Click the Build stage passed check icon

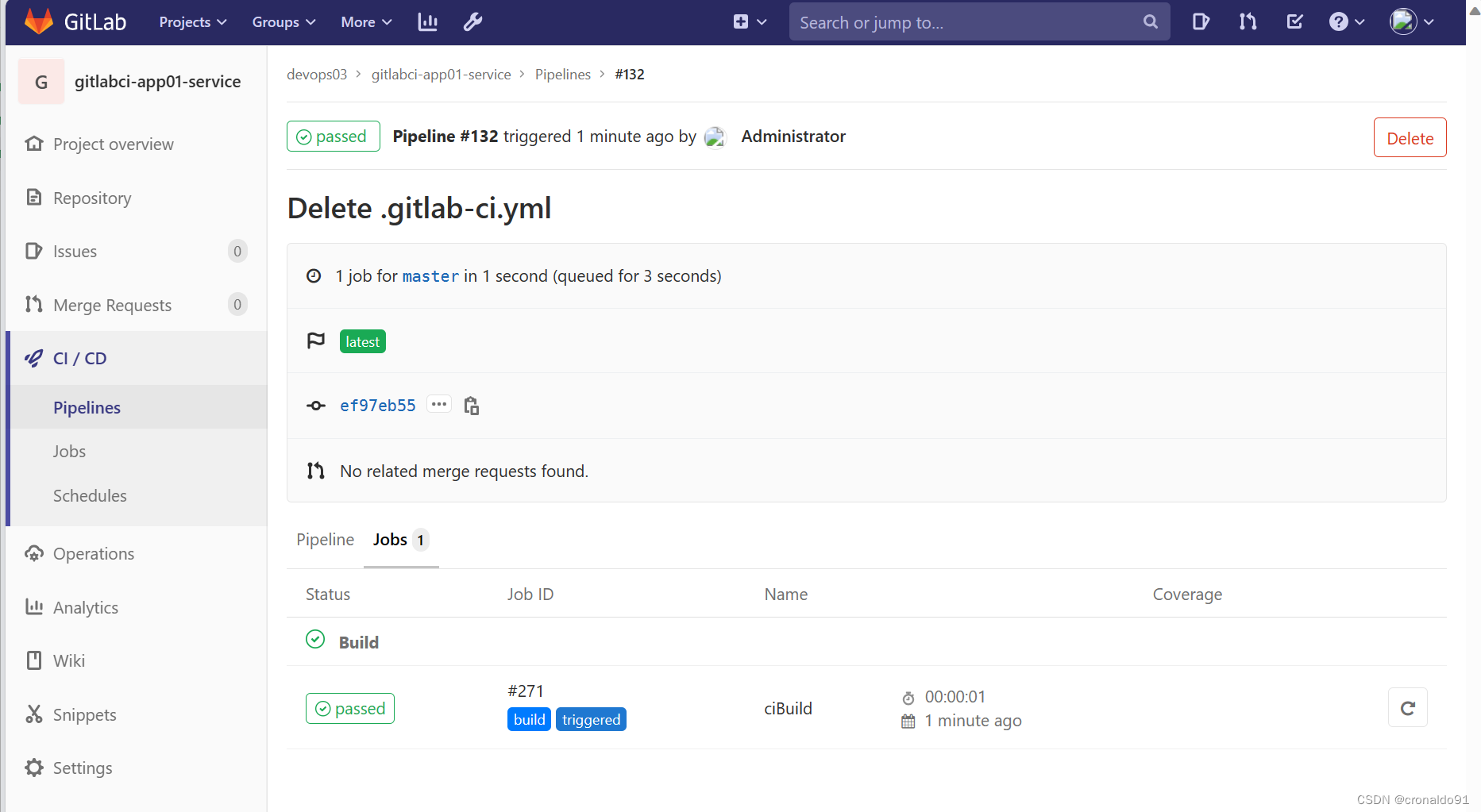pos(315,640)
